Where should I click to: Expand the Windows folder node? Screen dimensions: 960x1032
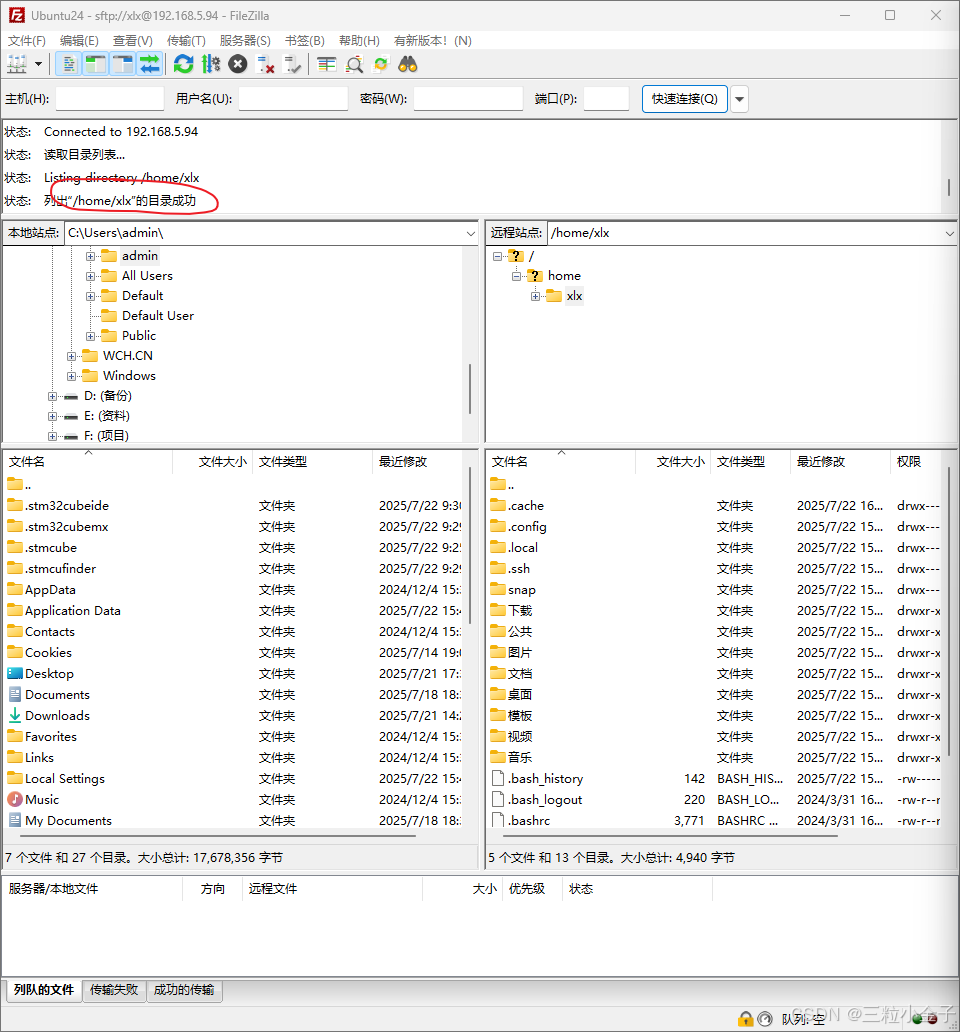pyautogui.click(x=71, y=376)
